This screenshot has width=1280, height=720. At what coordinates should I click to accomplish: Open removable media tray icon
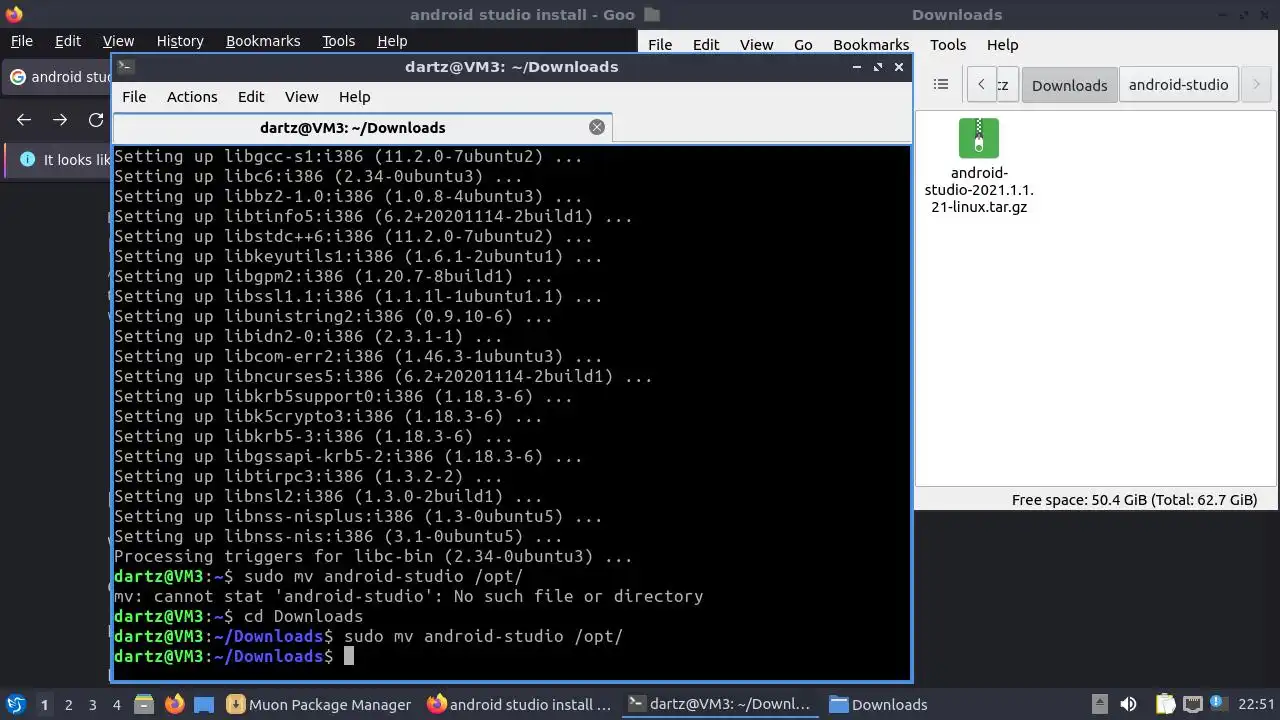(1099, 704)
